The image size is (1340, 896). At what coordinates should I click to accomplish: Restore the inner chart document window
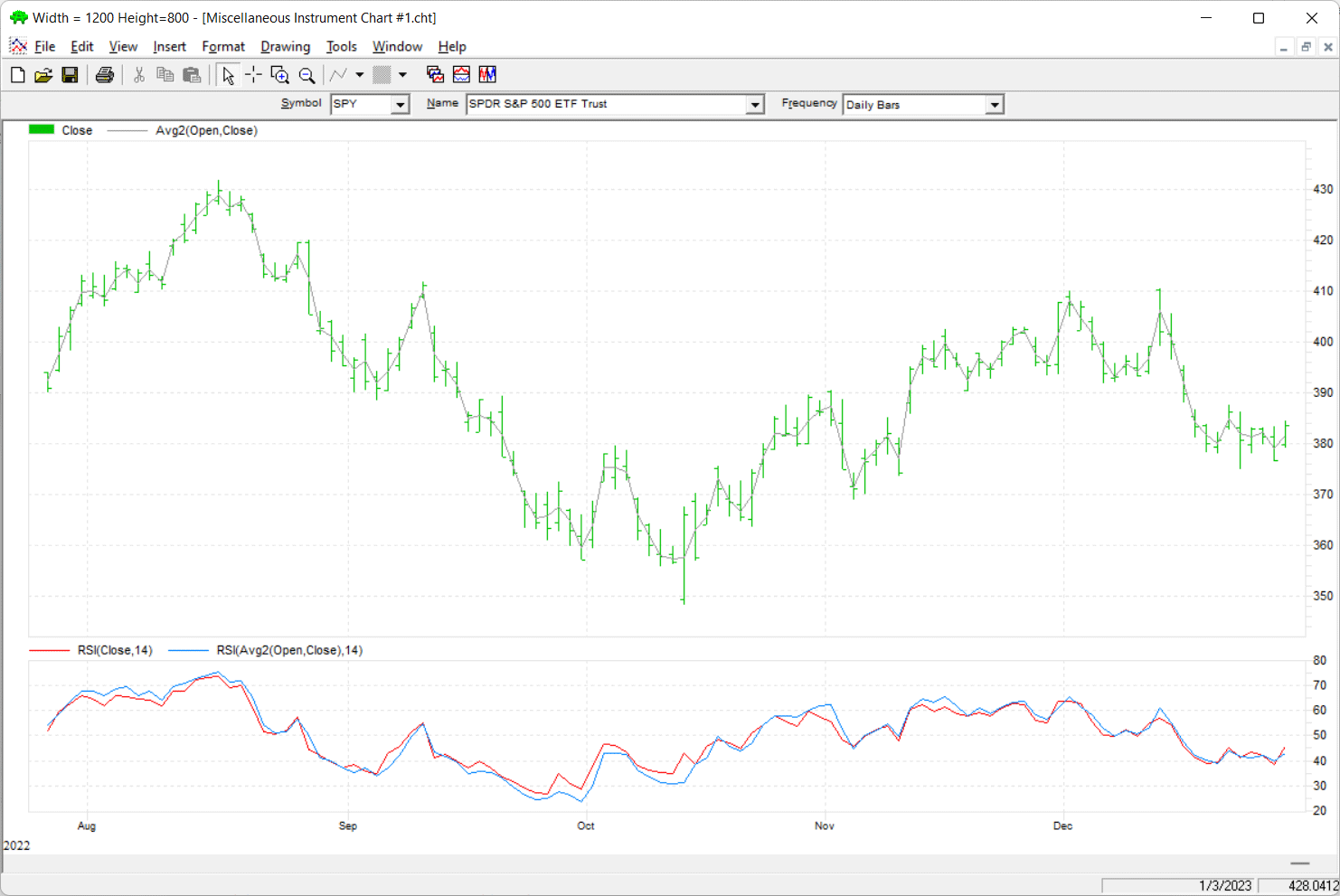[x=1306, y=47]
